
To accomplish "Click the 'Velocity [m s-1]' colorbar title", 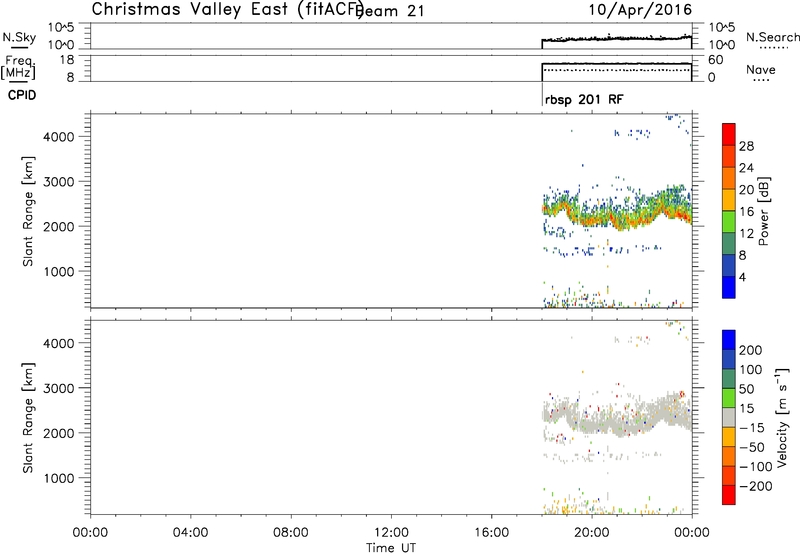I will (782, 417).
